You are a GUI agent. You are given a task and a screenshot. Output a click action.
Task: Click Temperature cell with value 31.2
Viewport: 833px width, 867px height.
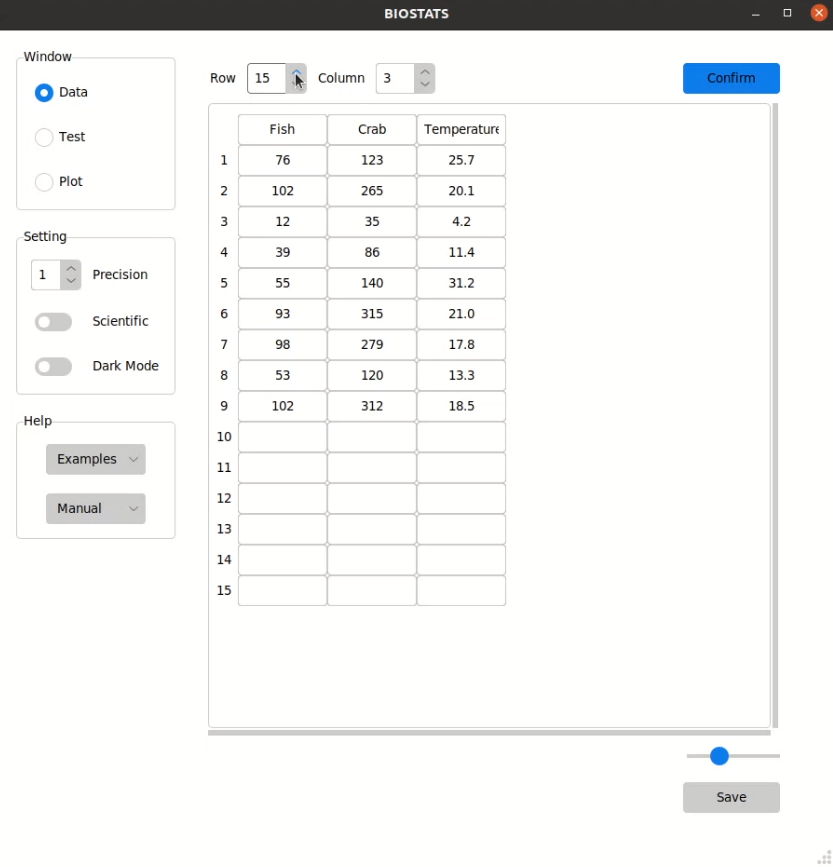462,283
